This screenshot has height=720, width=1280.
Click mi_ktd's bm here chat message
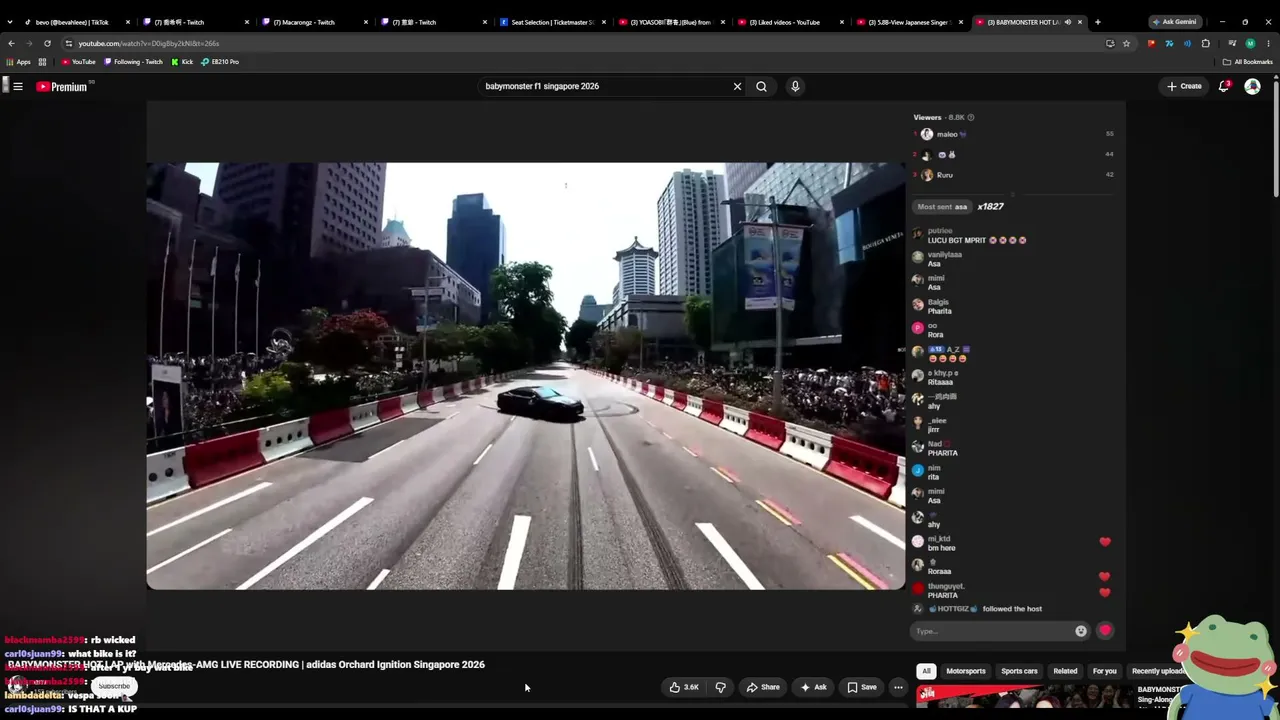[x=934, y=544]
